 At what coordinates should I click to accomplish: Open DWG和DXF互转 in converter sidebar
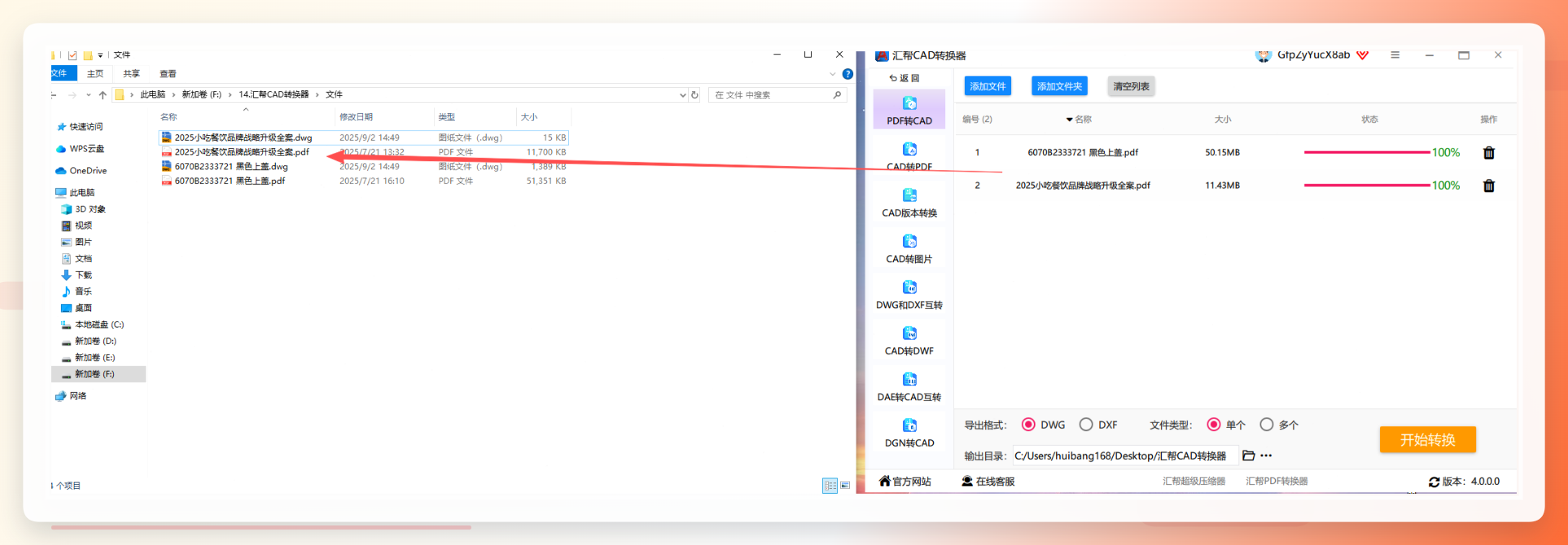tap(909, 295)
